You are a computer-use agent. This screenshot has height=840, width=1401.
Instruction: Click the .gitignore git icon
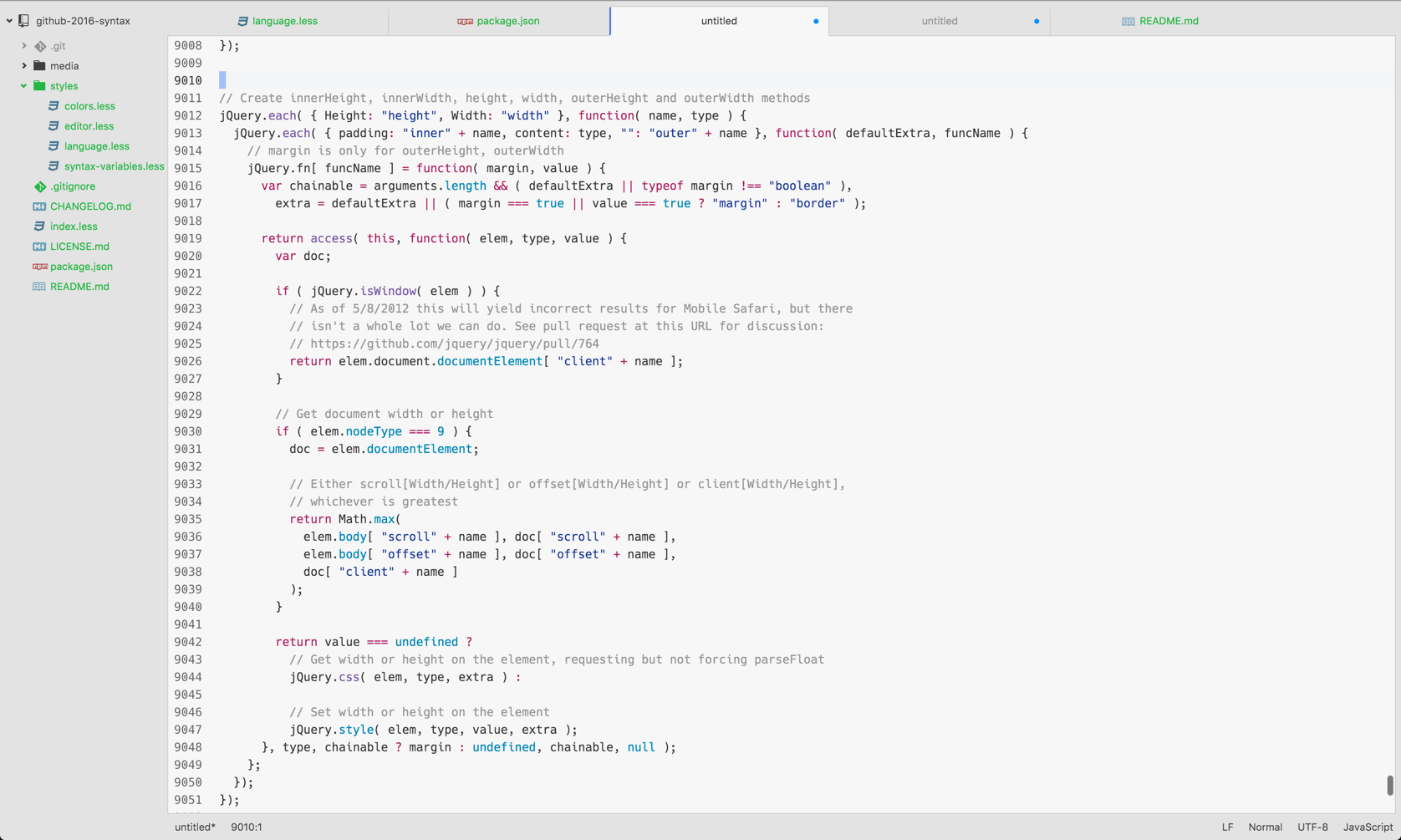click(39, 186)
